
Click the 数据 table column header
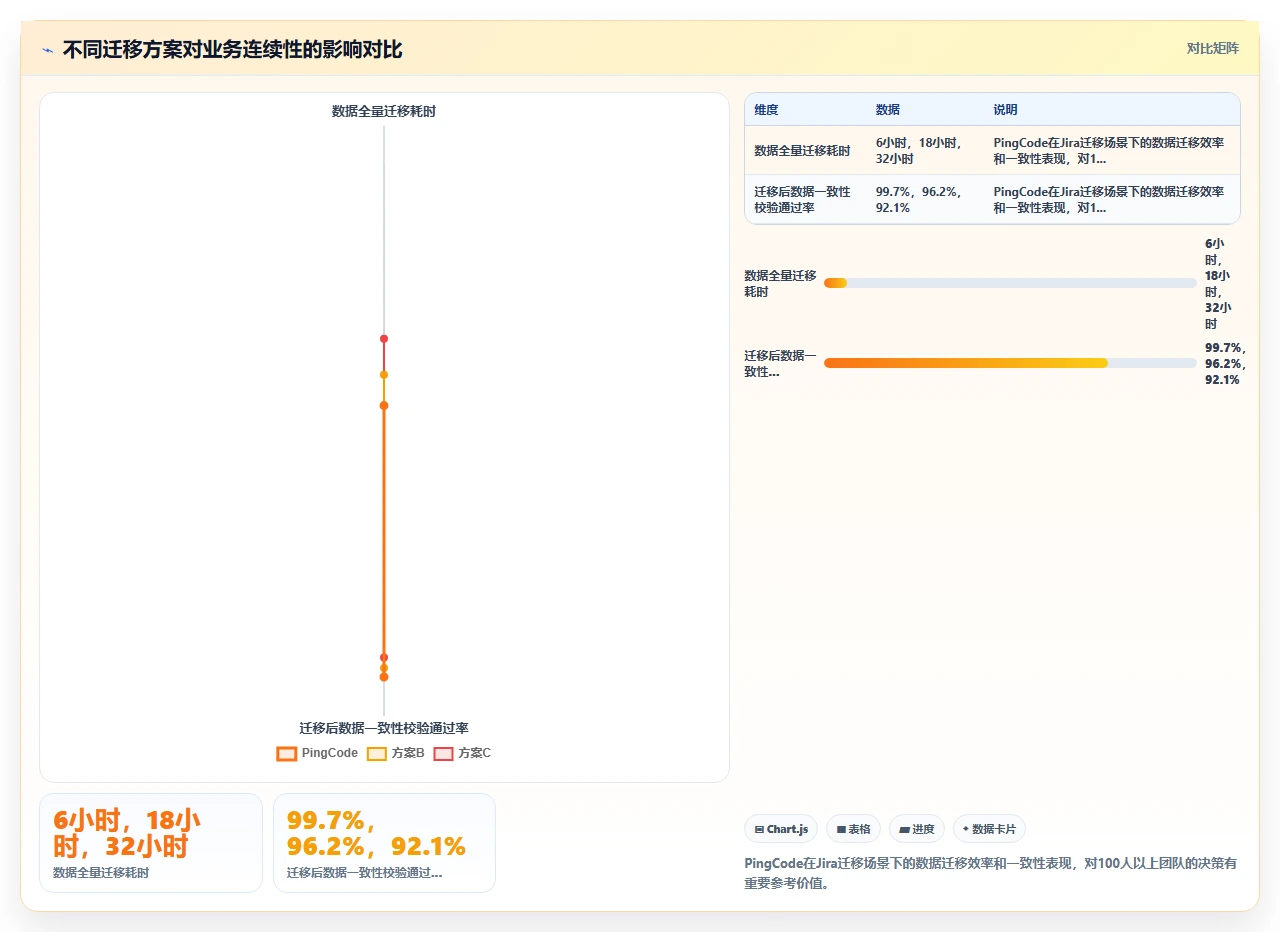[887, 110]
